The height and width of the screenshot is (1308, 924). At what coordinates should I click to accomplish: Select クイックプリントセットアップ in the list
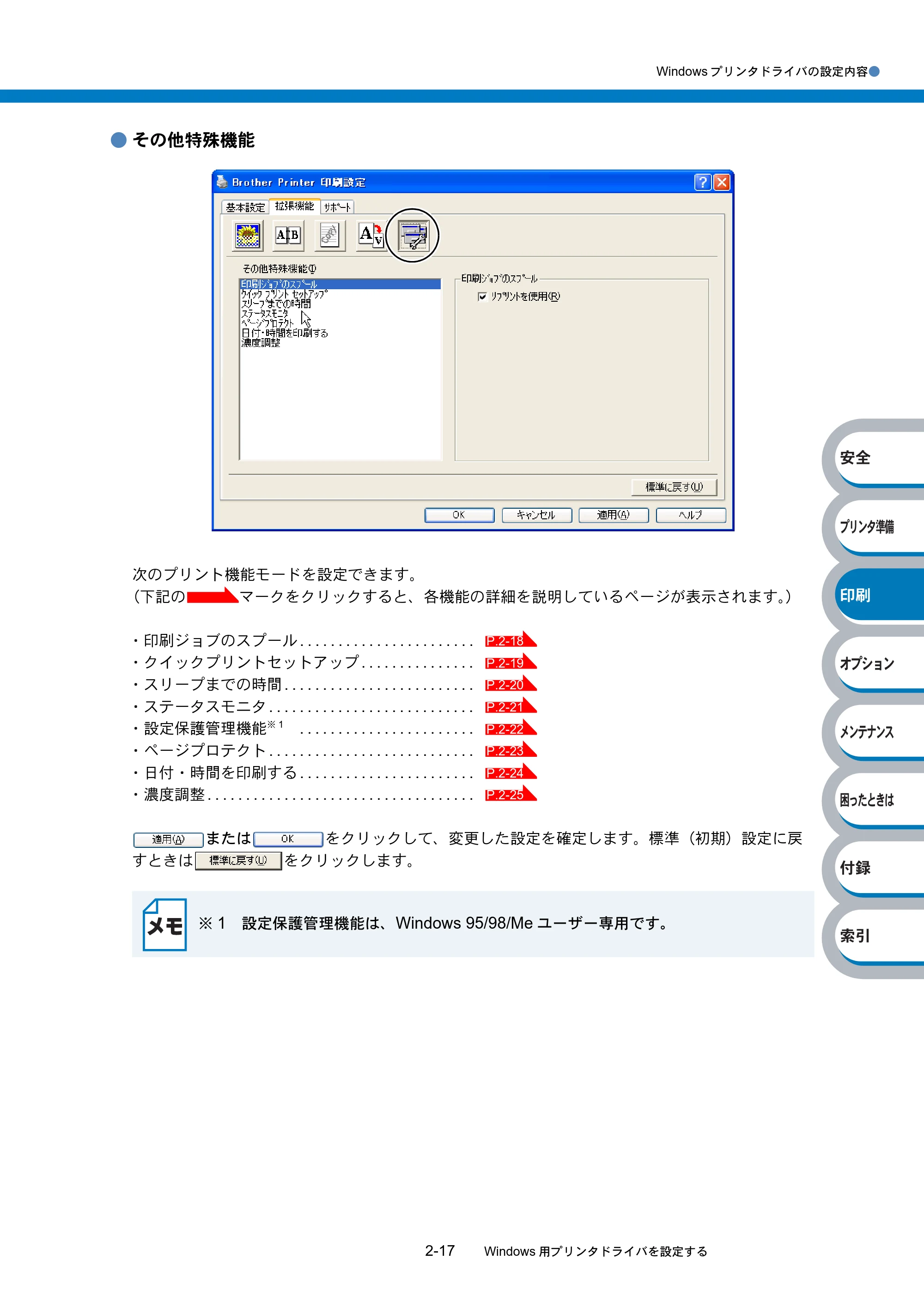(284, 294)
